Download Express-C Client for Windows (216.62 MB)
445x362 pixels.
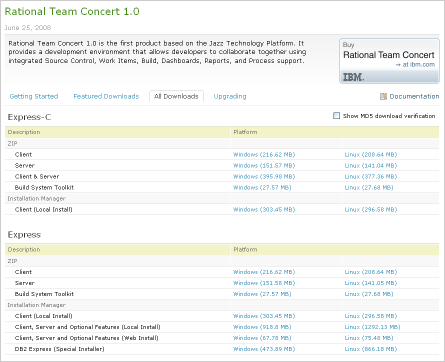[264, 155]
